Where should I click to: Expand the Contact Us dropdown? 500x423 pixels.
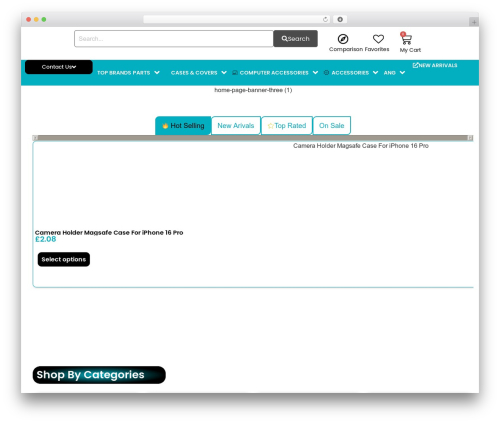point(59,67)
